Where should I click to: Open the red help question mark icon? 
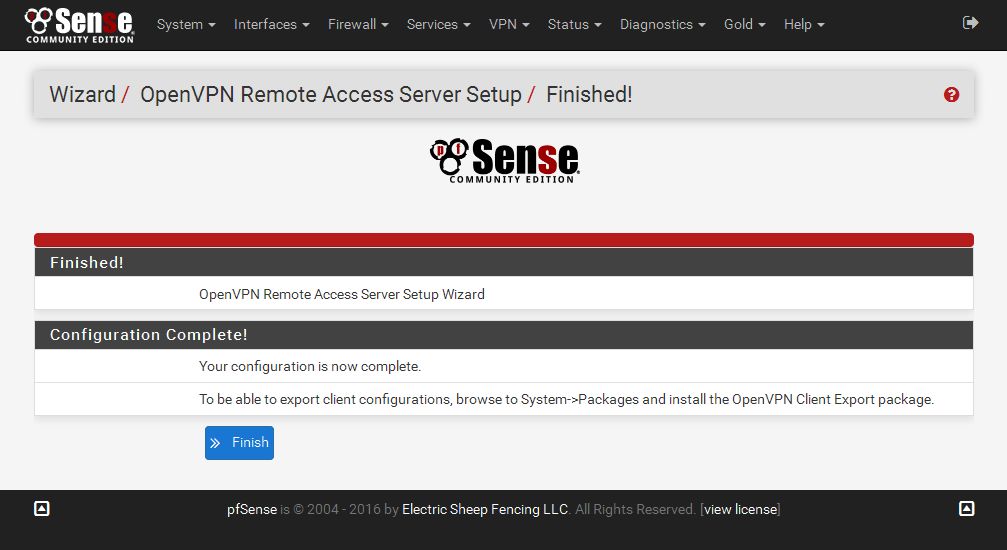[x=951, y=95]
